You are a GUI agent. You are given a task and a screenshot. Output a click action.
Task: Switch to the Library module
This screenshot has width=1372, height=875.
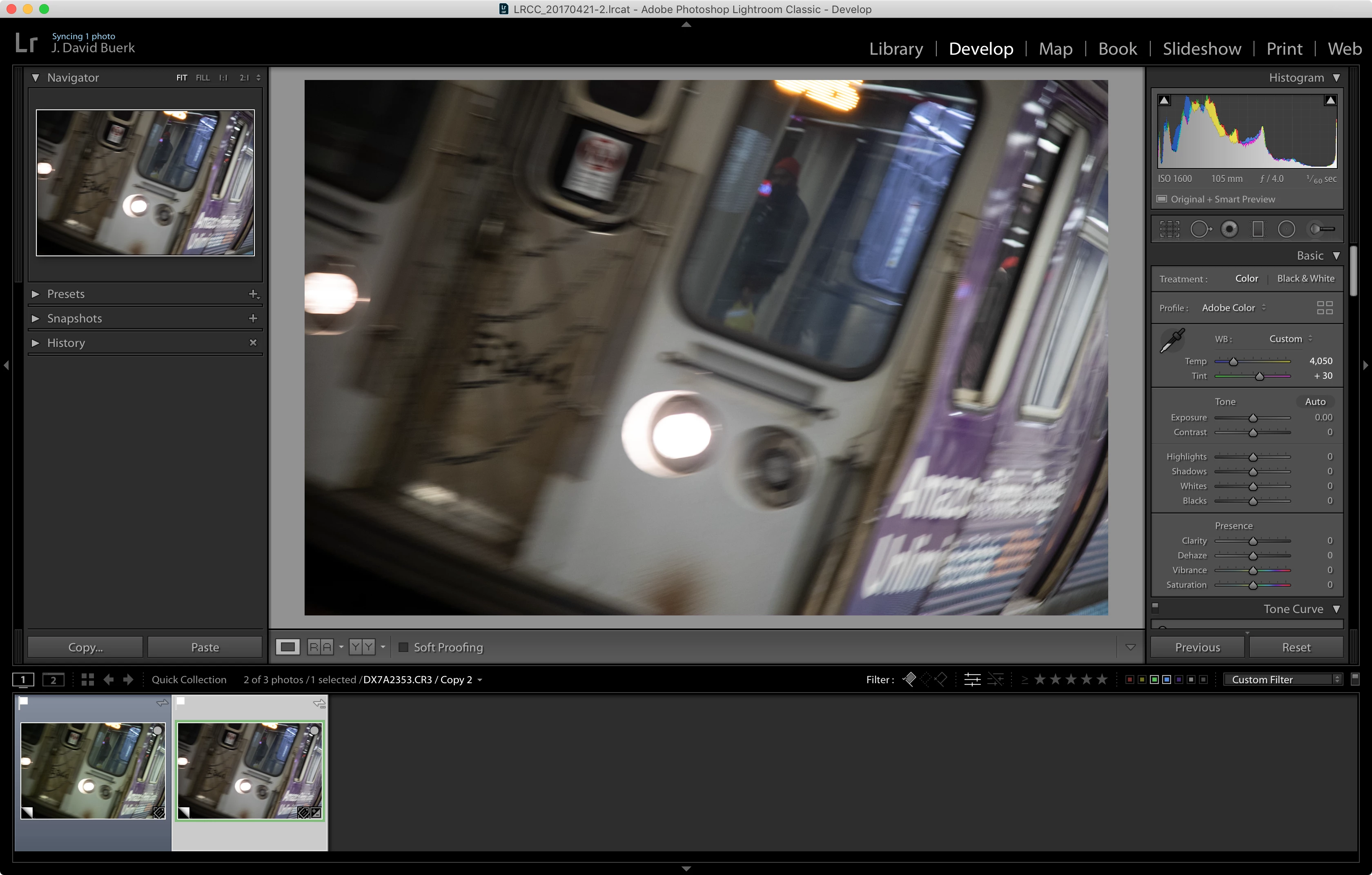coord(895,49)
